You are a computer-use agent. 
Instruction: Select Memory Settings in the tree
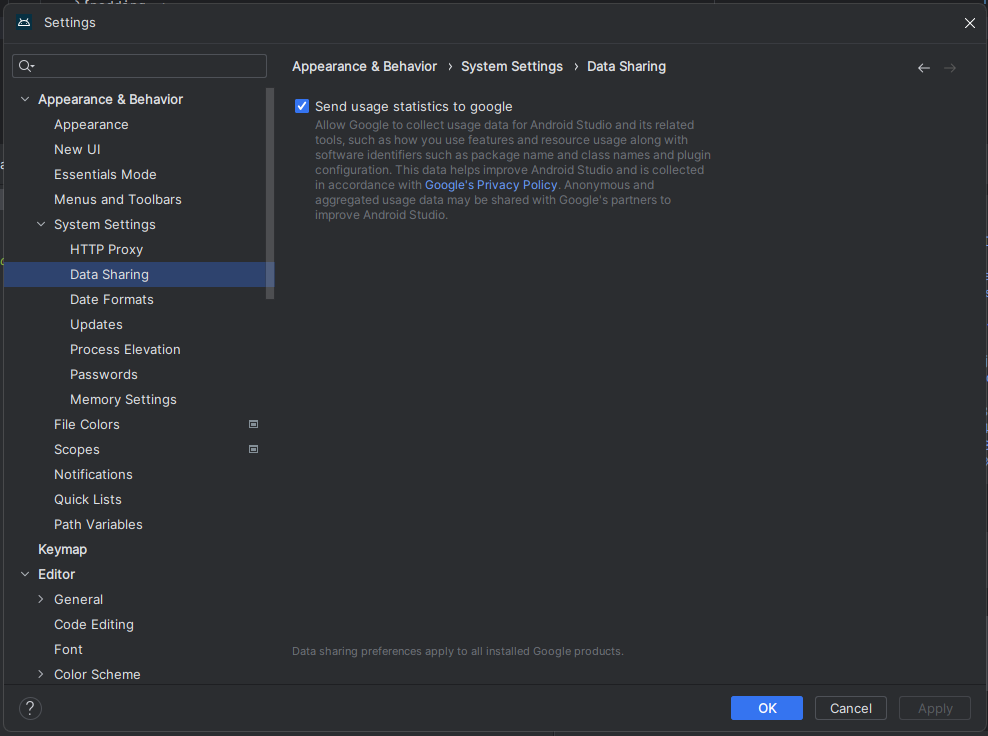[x=123, y=399]
